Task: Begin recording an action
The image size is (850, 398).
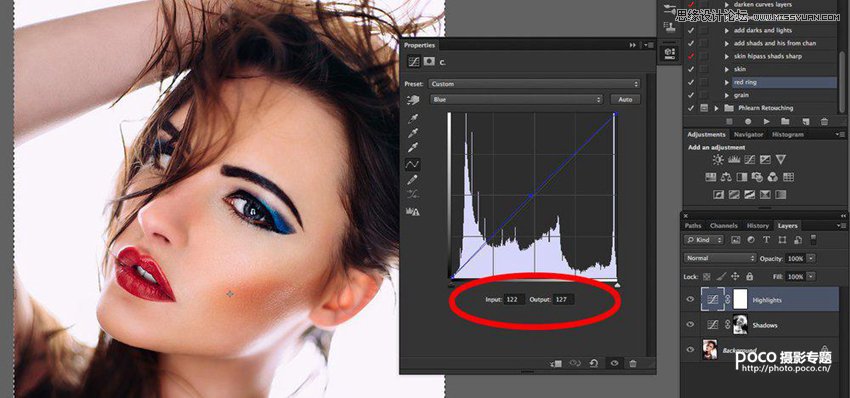Action: click(x=748, y=121)
